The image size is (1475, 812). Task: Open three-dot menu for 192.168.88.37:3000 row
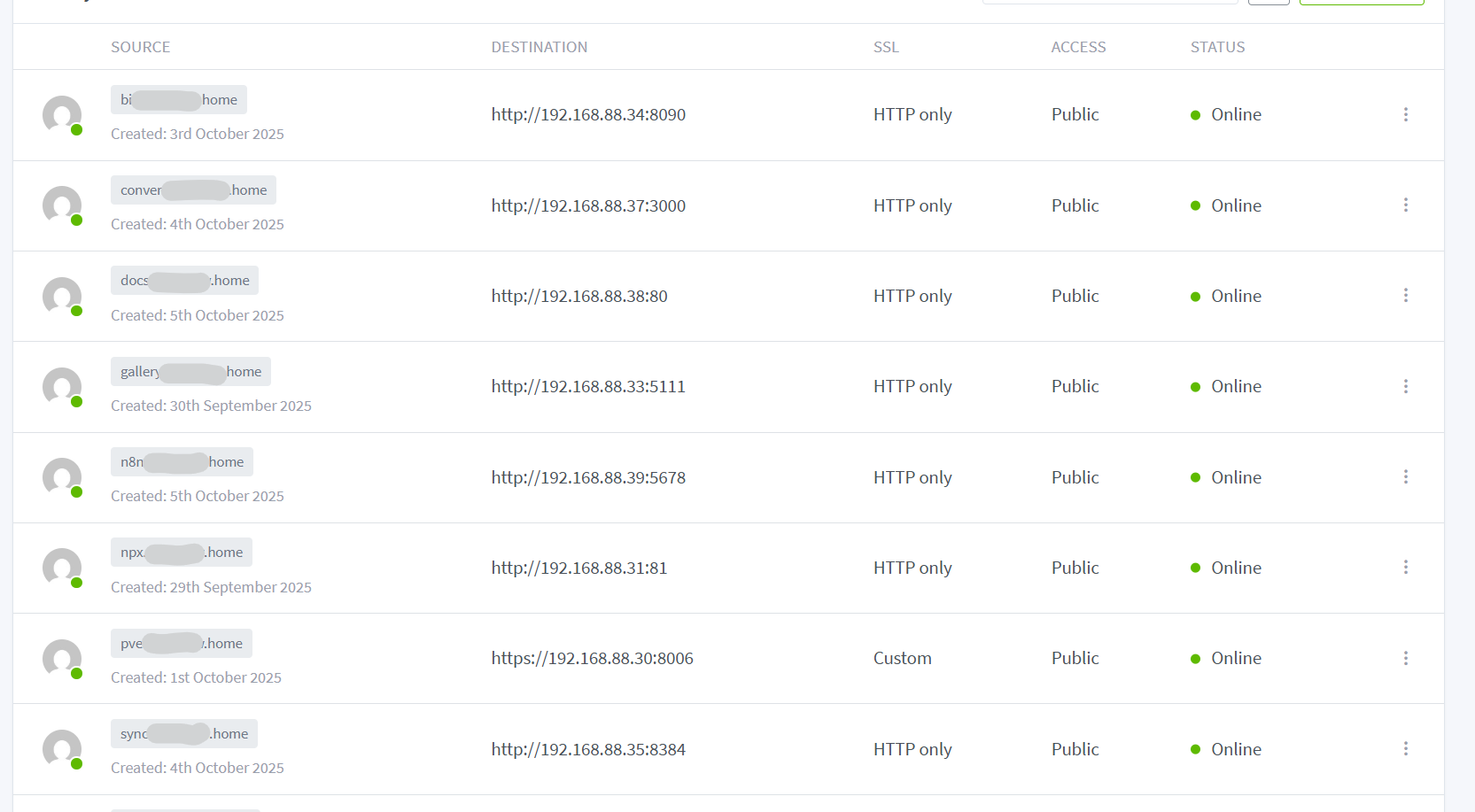(x=1405, y=205)
